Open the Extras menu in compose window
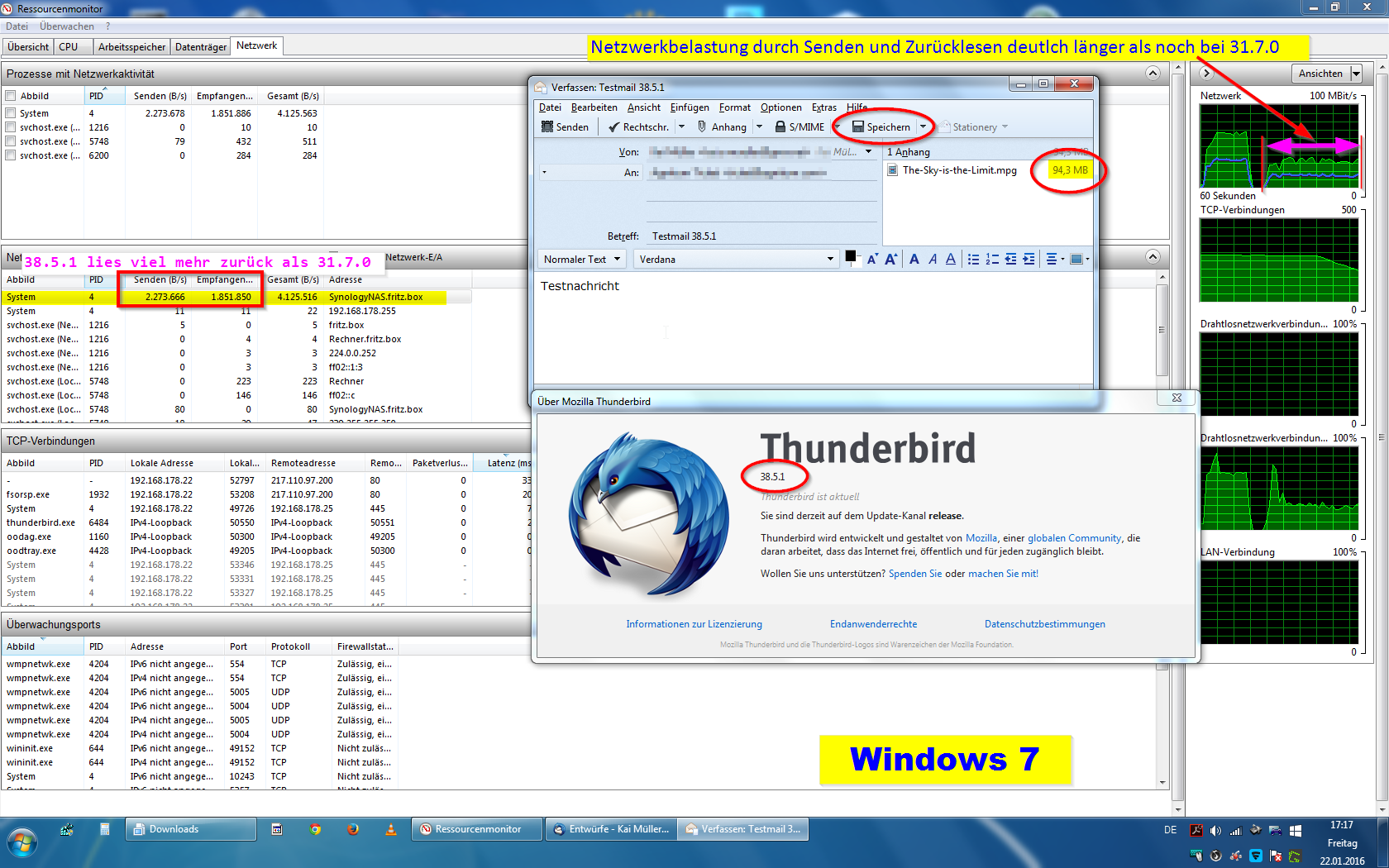Viewport: 1389px width, 868px height. pos(824,107)
